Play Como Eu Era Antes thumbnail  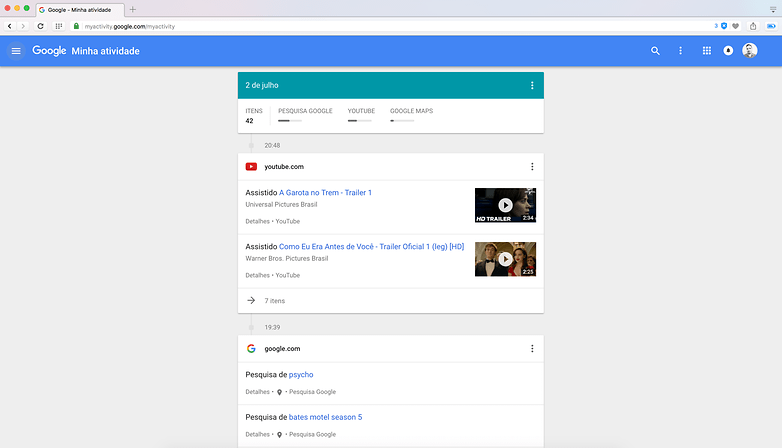[x=505, y=259]
